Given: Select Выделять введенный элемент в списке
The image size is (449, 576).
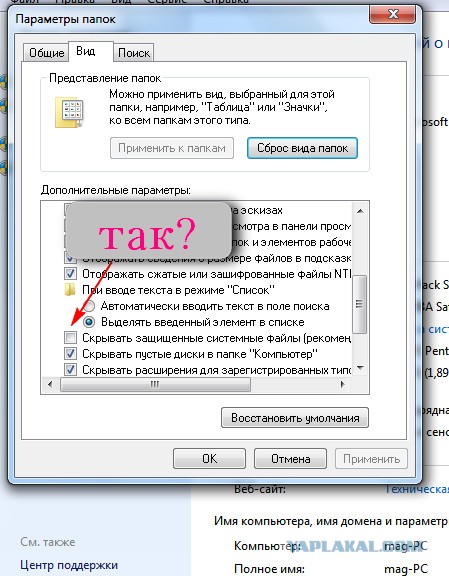Looking at the screenshot, I should click(89, 322).
